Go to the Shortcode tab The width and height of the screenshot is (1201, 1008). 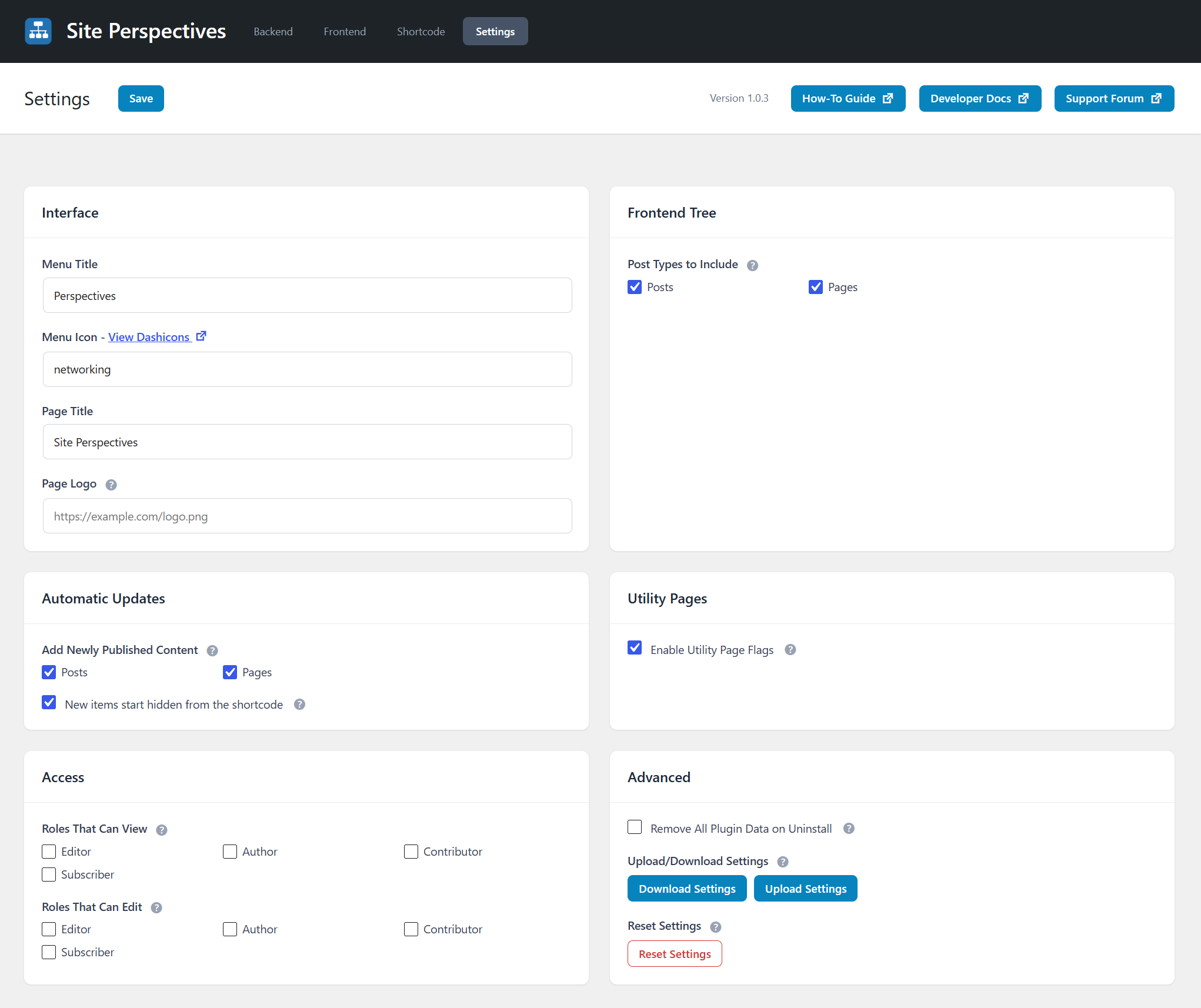point(421,31)
